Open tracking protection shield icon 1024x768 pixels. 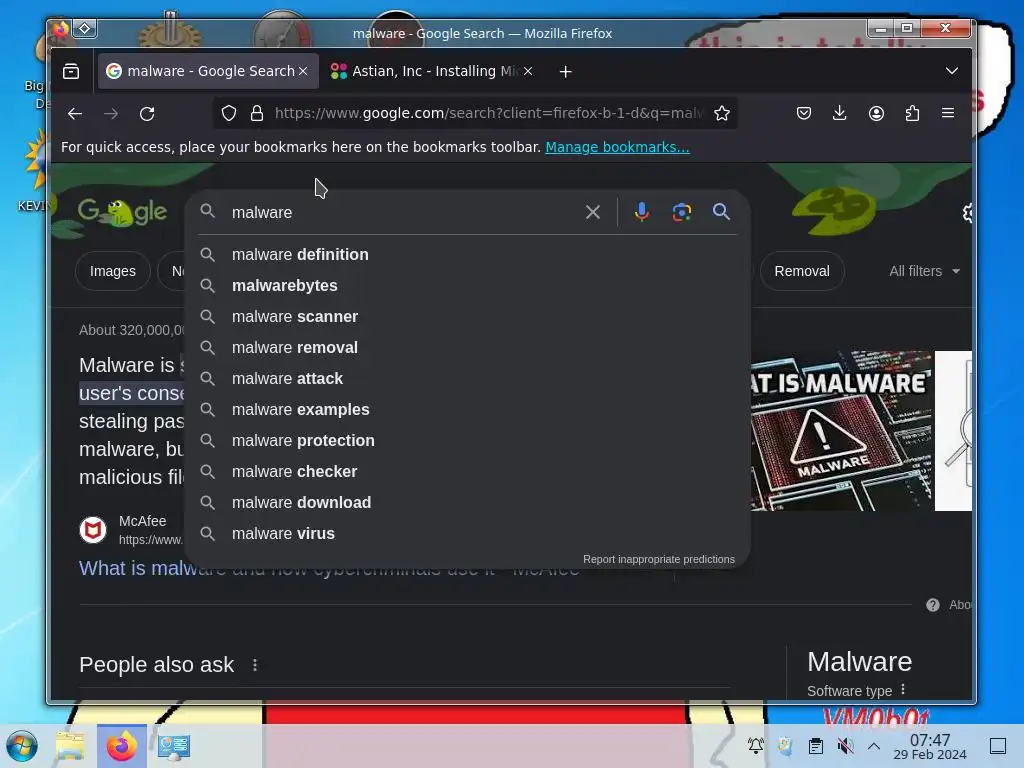[x=229, y=114]
